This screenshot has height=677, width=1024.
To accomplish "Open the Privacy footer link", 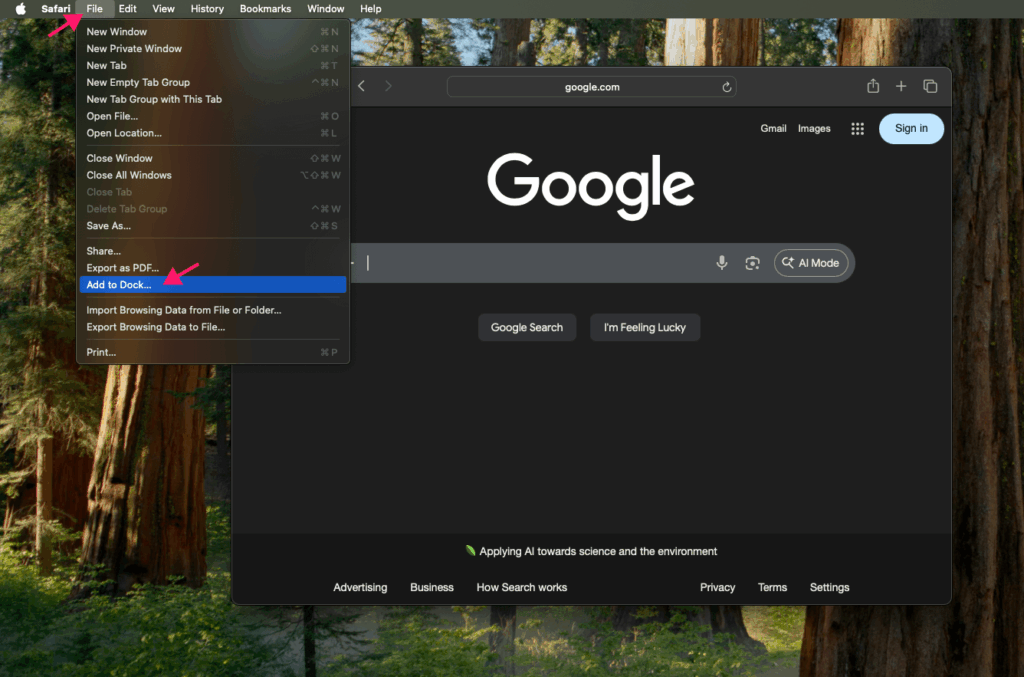I will pos(717,587).
